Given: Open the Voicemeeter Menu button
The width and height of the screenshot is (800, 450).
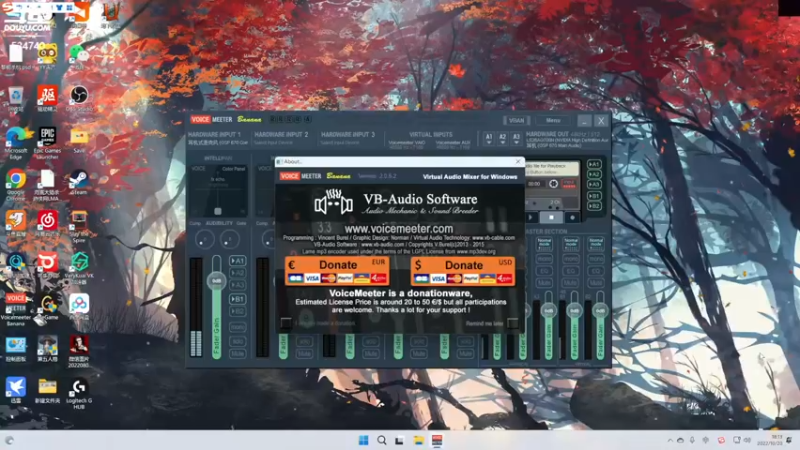Looking at the screenshot, I should (553, 120).
